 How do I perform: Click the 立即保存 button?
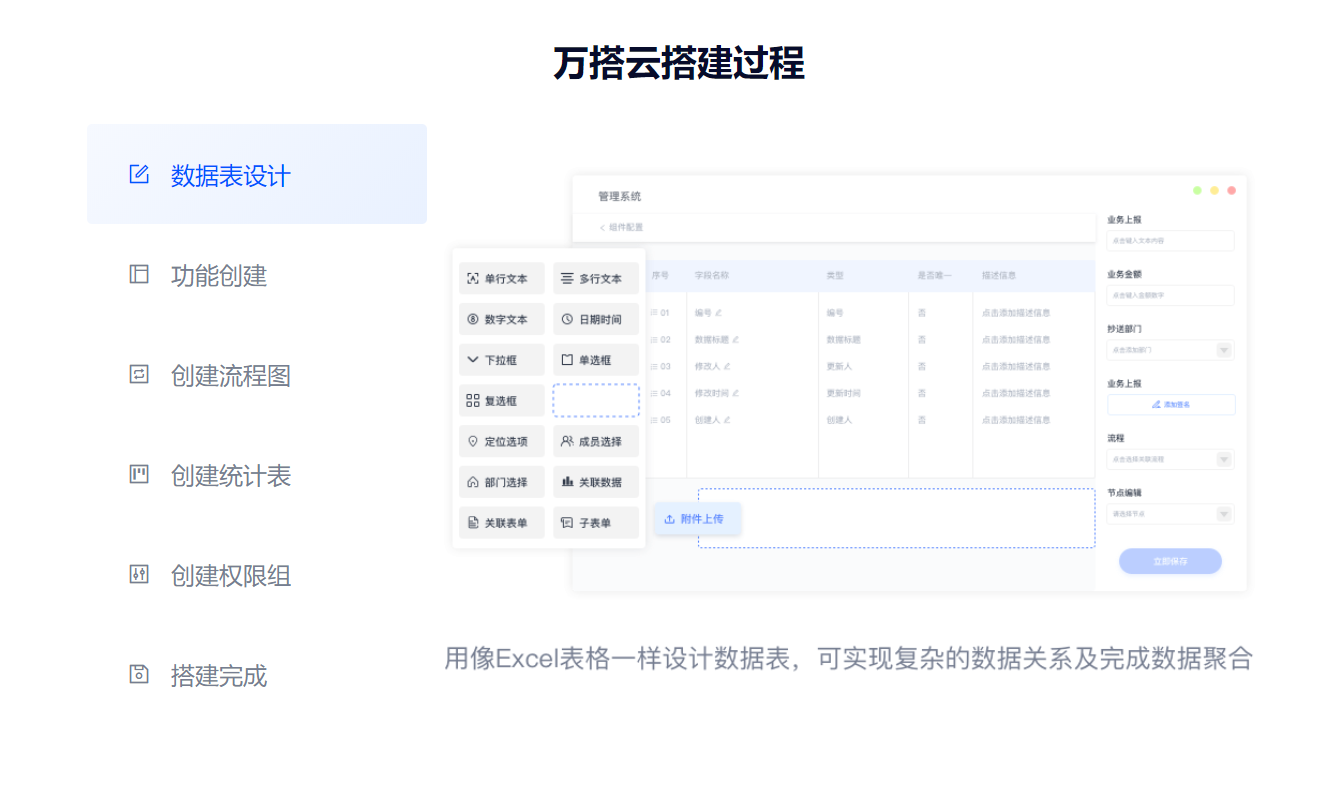1170,561
